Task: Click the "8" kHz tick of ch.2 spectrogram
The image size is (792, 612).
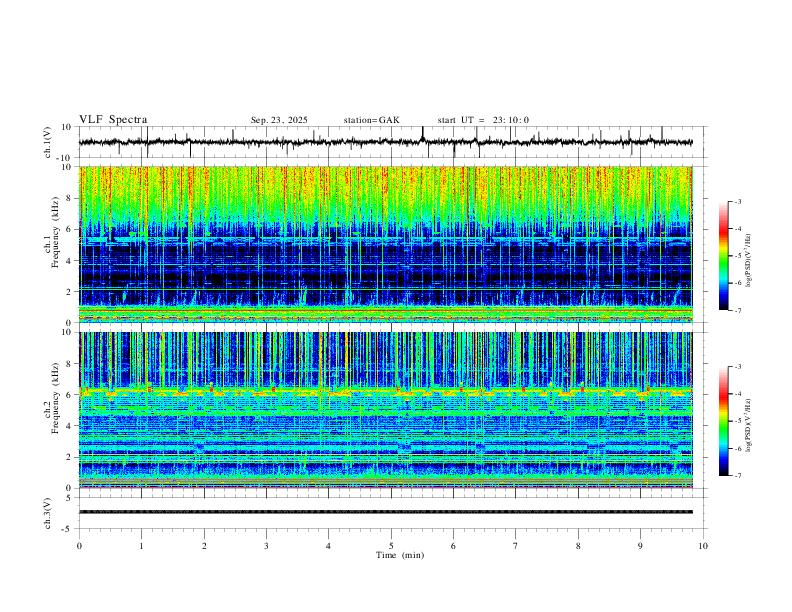Action: point(70,364)
